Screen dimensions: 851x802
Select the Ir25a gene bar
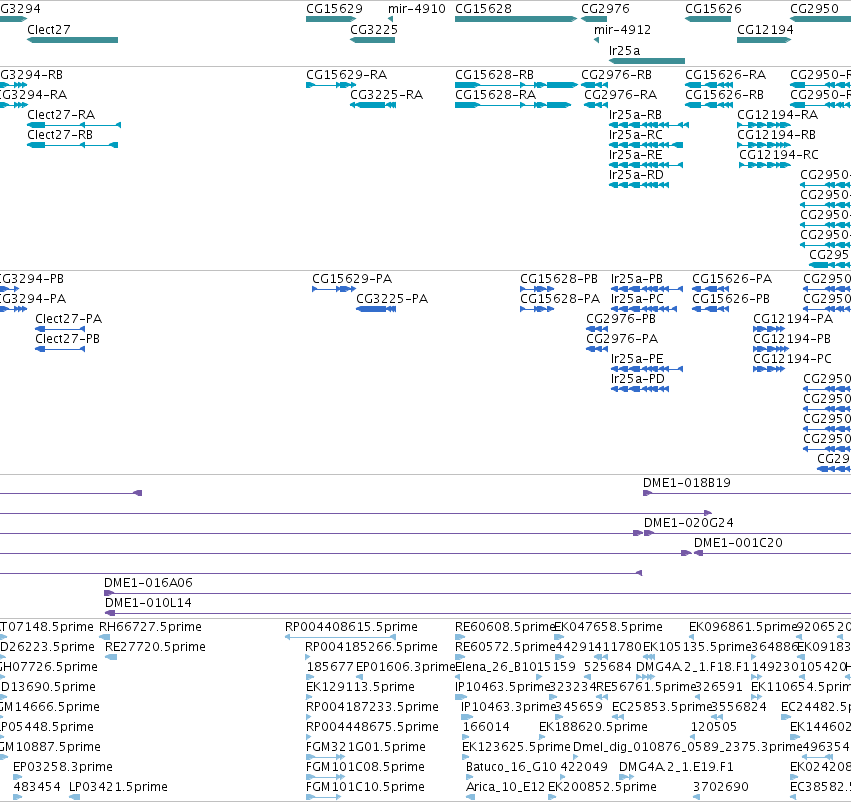click(x=647, y=61)
